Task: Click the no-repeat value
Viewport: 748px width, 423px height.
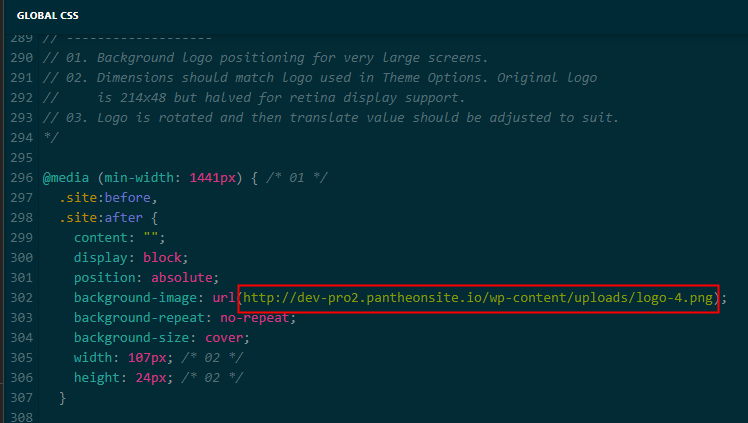Action: click(x=255, y=318)
